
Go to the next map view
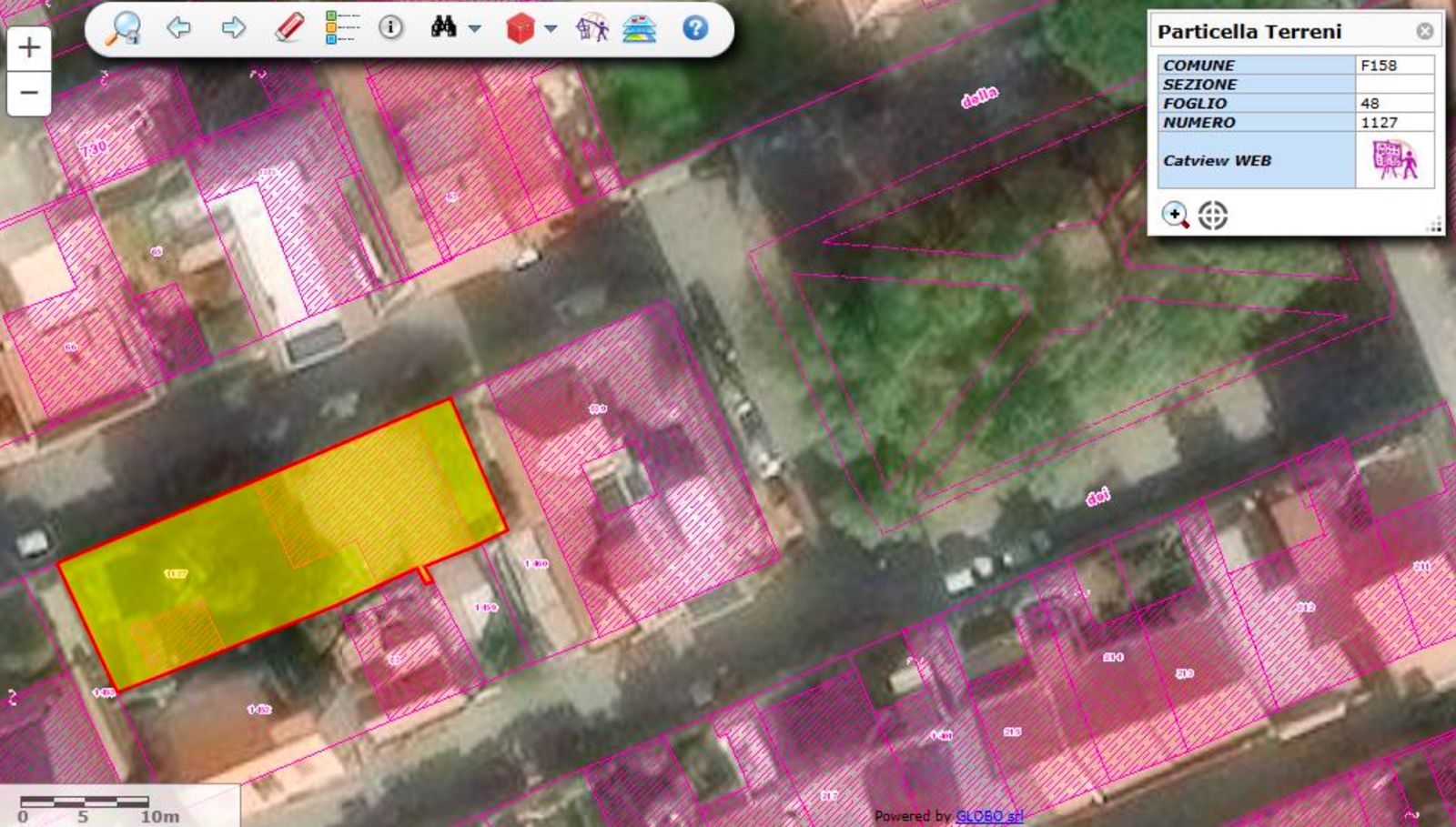(x=234, y=28)
